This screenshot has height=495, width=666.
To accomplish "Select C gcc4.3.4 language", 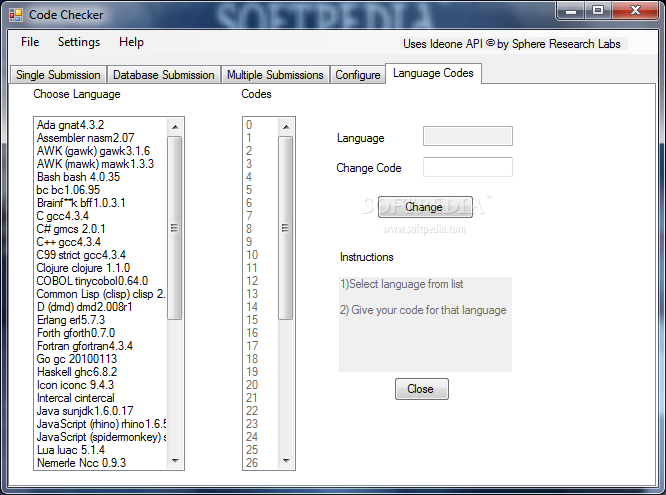I will [101, 216].
